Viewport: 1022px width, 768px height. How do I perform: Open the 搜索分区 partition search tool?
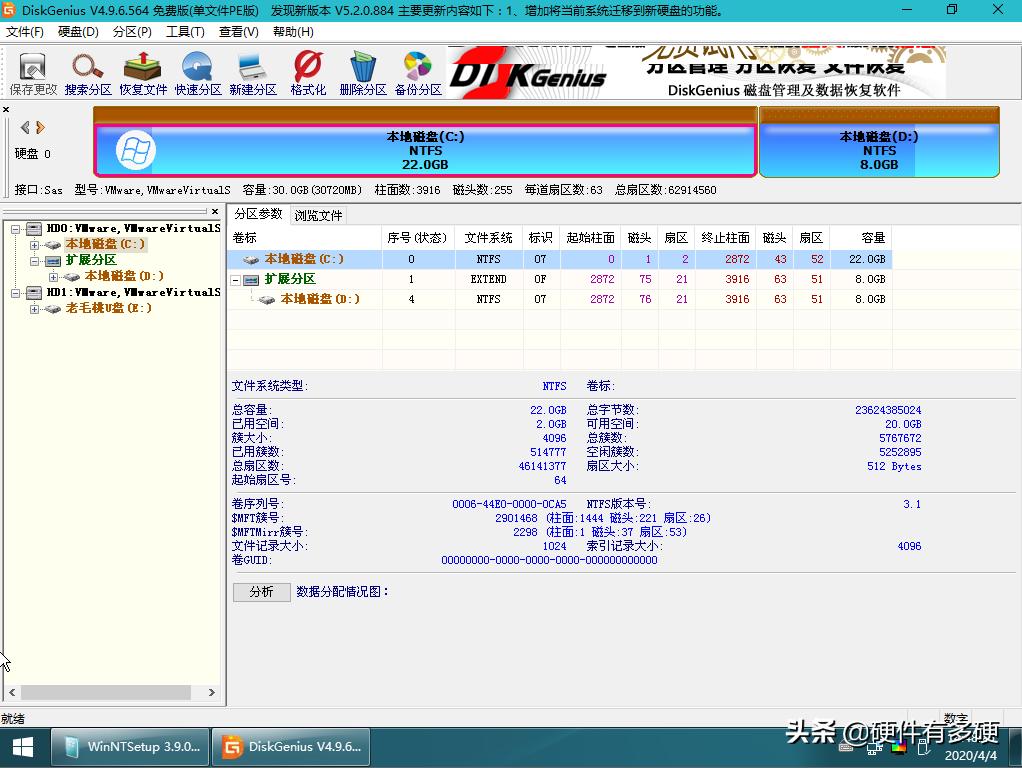point(87,70)
